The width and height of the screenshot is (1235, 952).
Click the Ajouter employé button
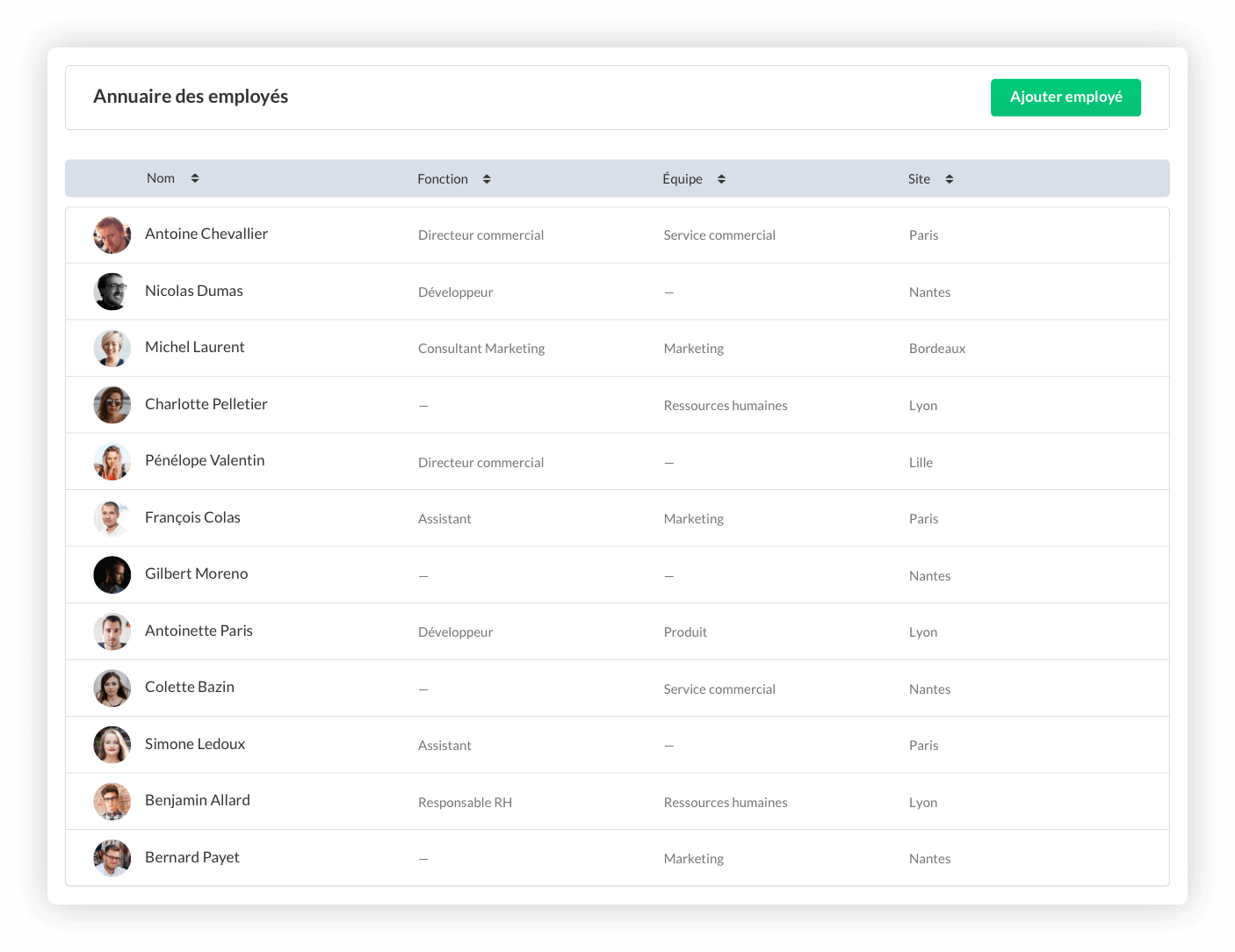[1065, 97]
